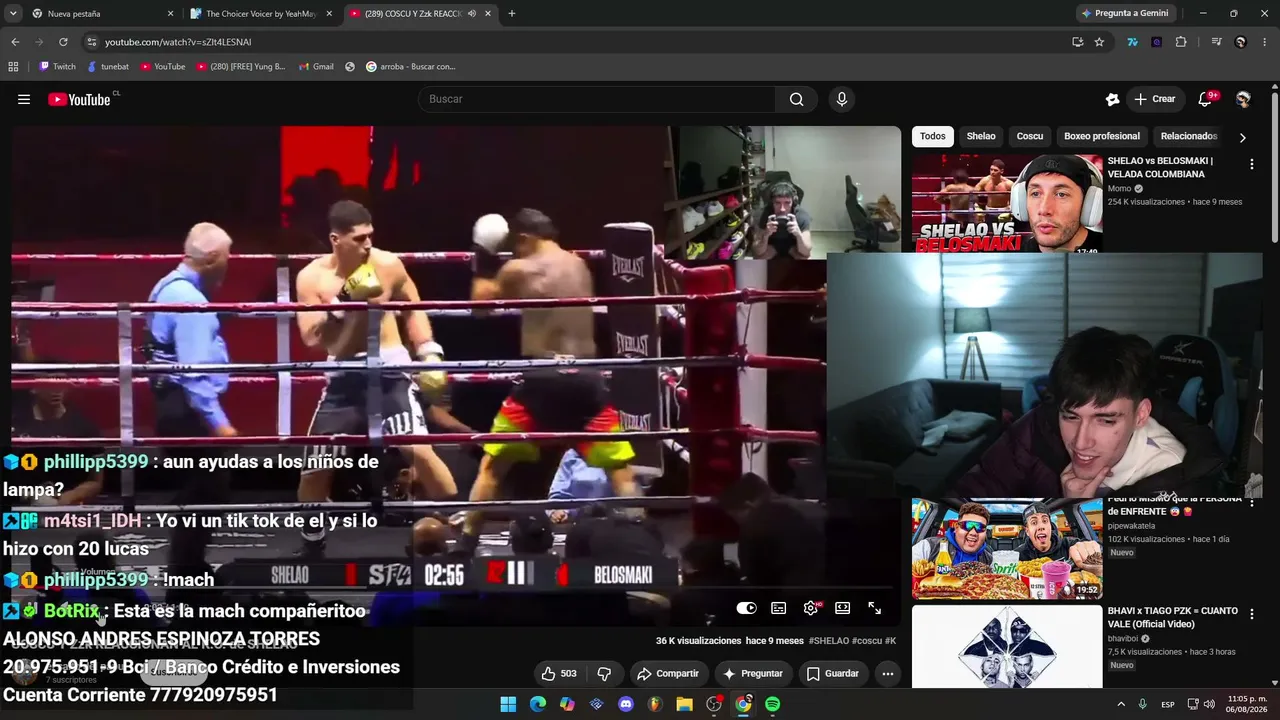
Task: Select the Shelao filter chip
Action: pyautogui.click(x=981, y=136)
